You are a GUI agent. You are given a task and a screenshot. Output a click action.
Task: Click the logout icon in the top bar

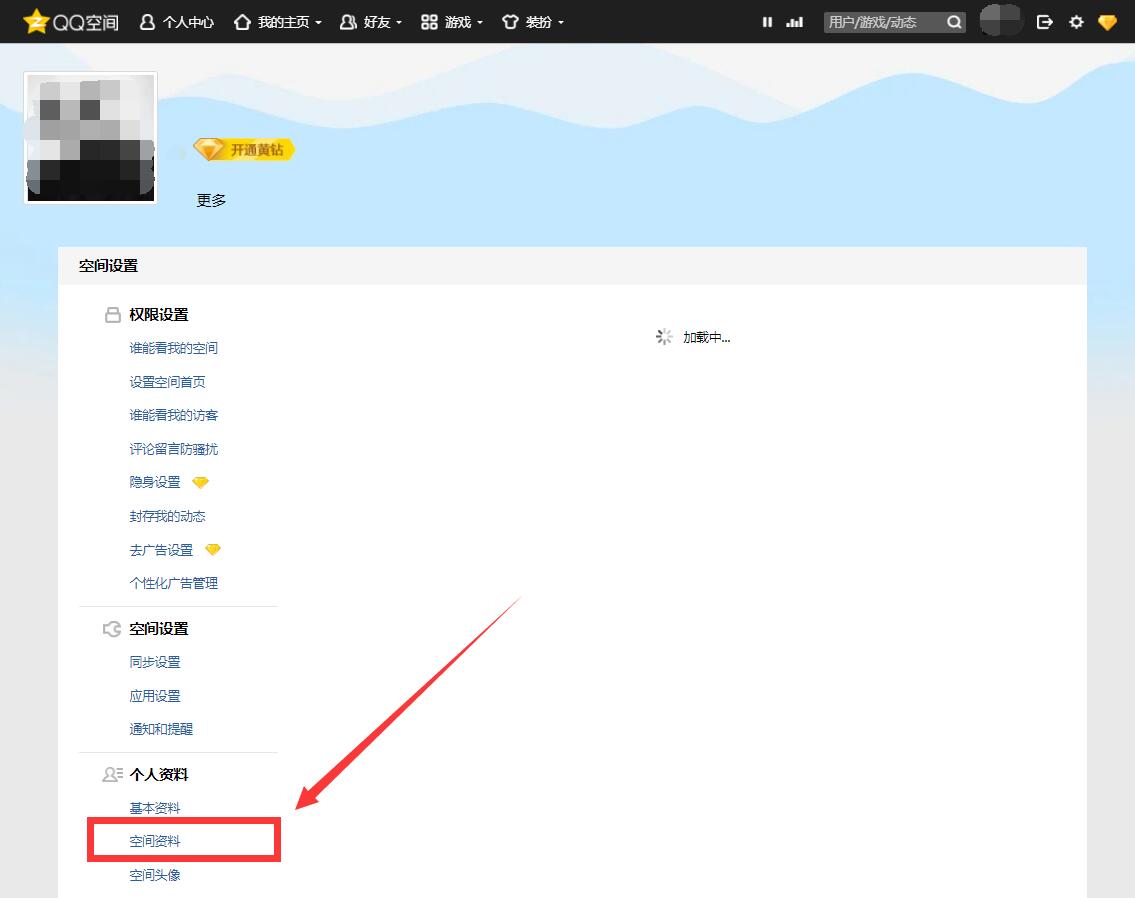coord(1044,21)
